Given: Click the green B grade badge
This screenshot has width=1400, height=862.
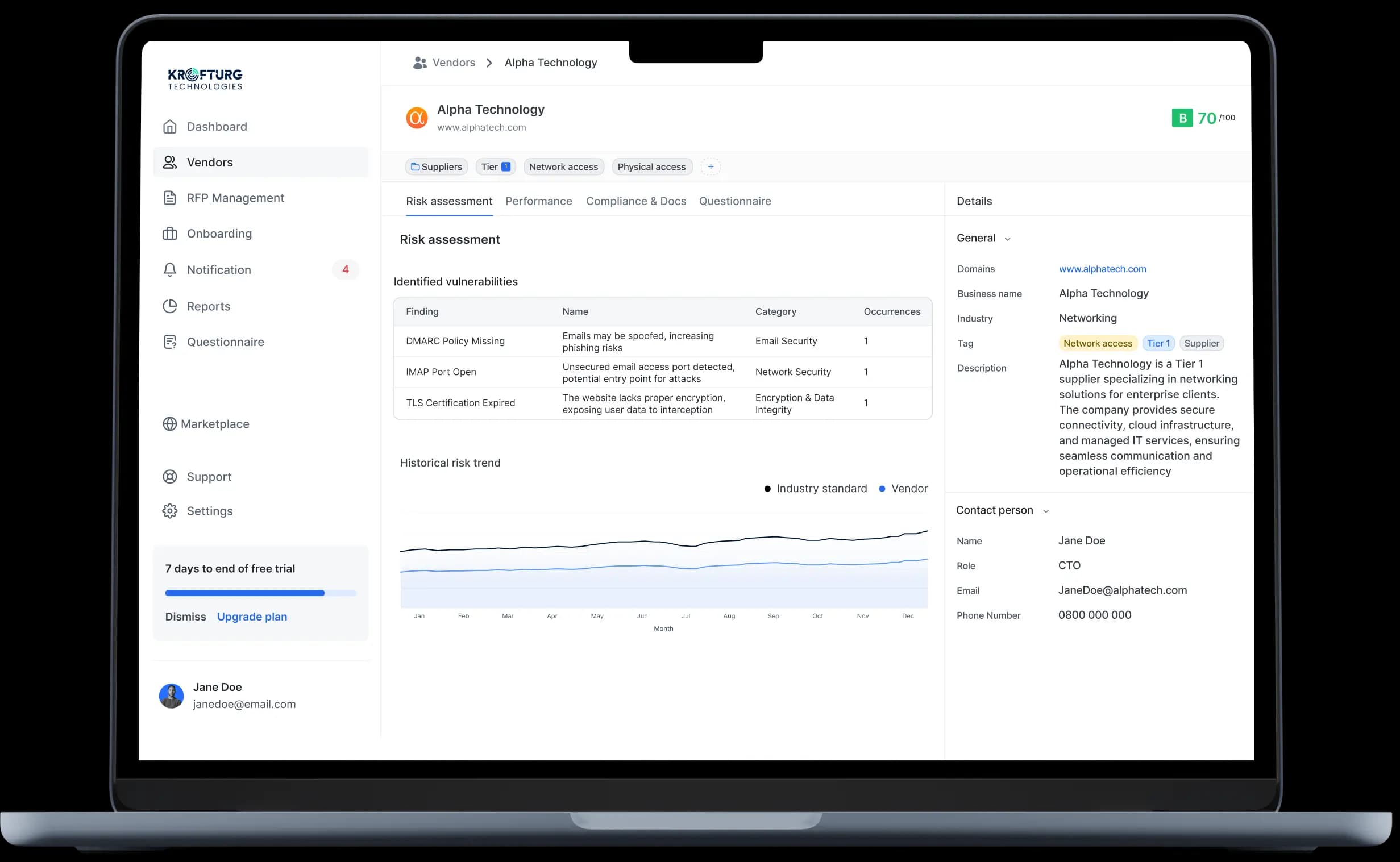Looking at the screenshot, I should click(1182, 118).
